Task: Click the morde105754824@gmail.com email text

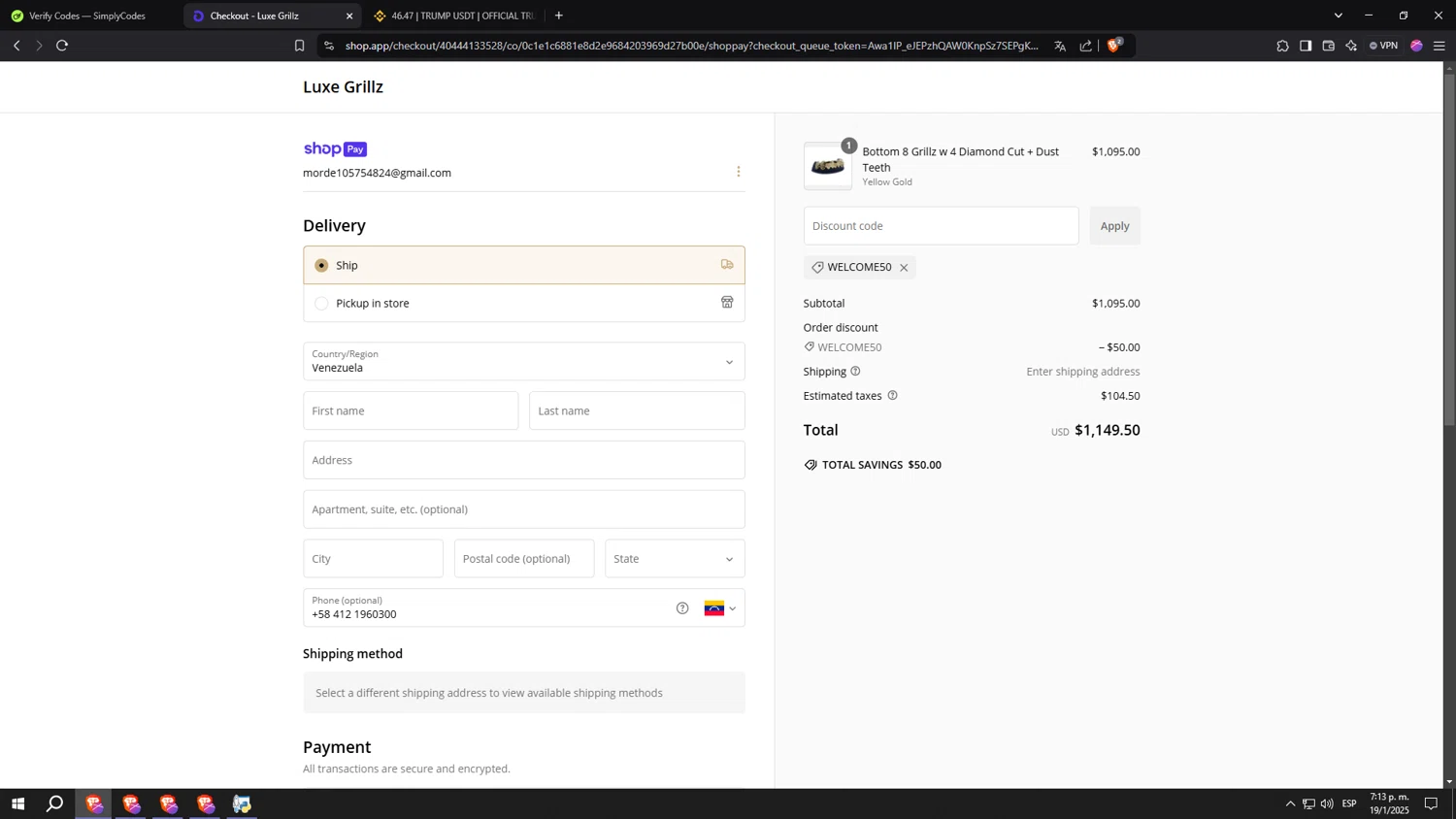Action: 377,173
